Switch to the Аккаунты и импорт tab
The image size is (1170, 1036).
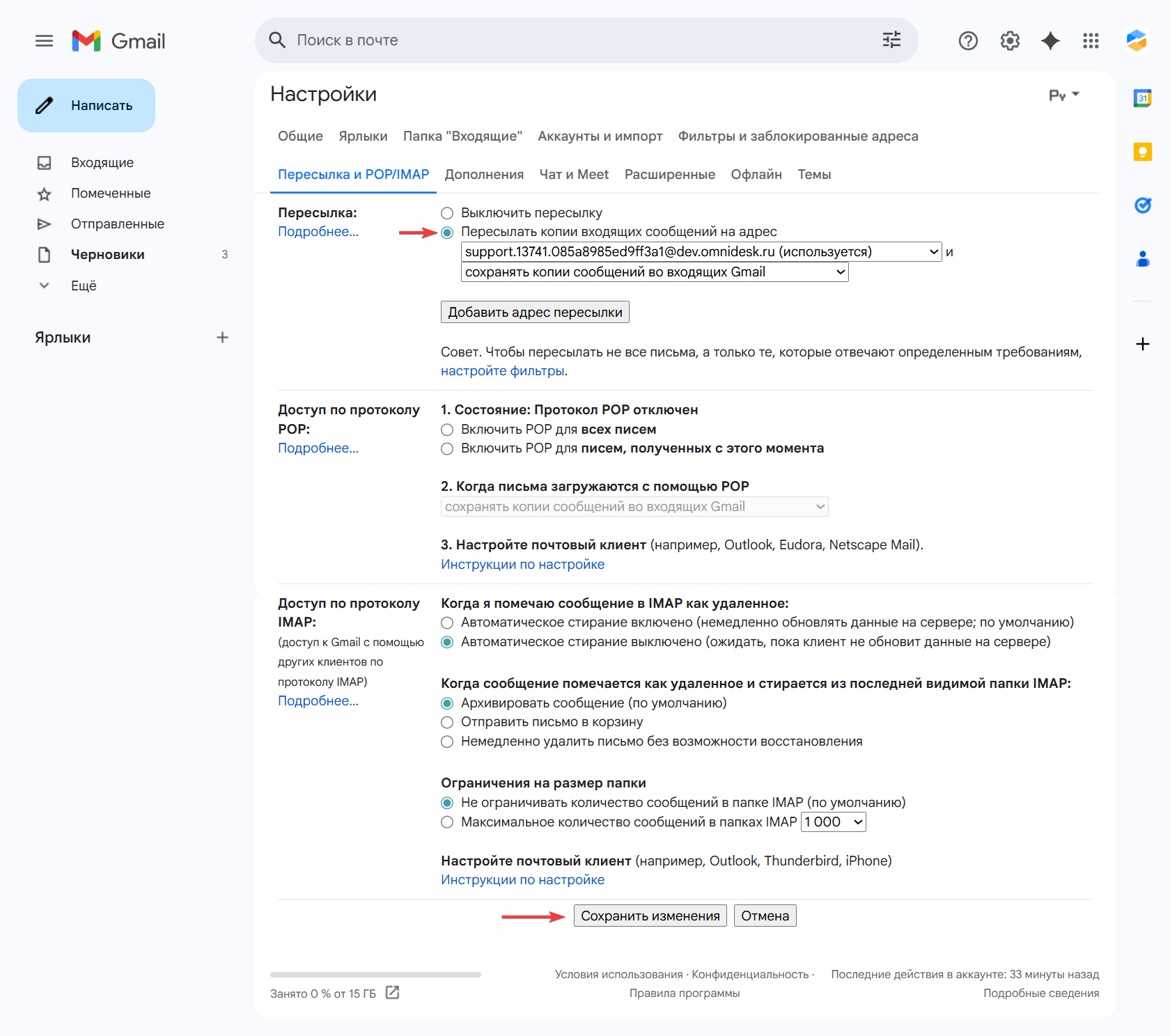click(x=600, y=136)
